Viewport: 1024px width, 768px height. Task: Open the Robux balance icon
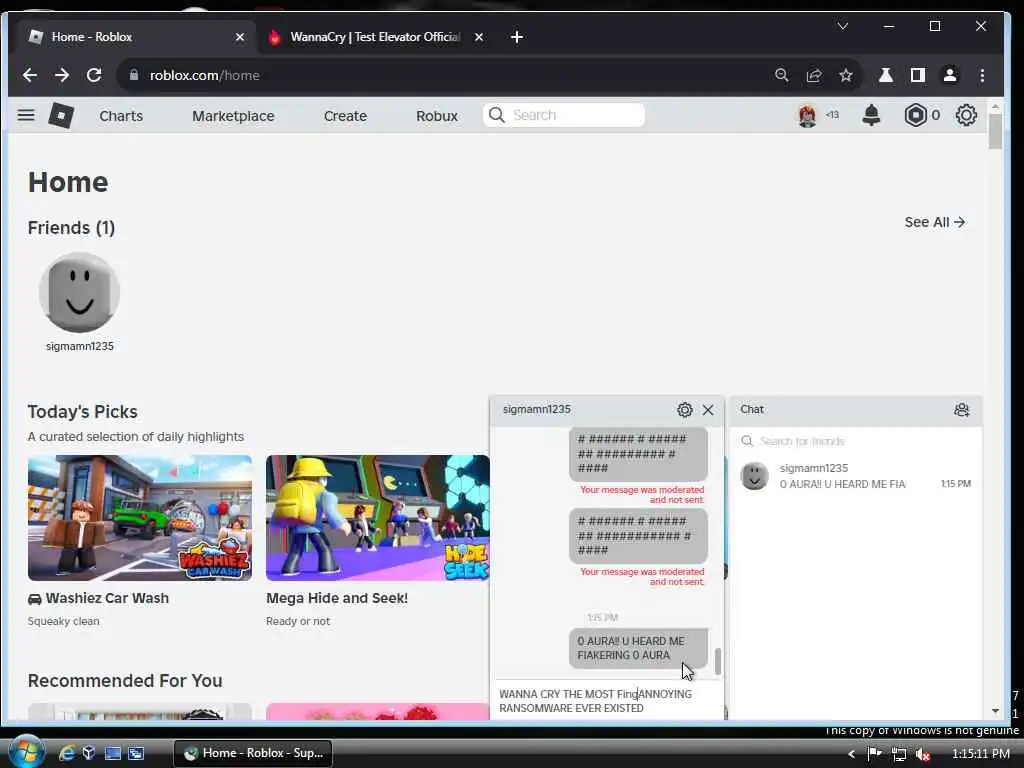point(916,116)
